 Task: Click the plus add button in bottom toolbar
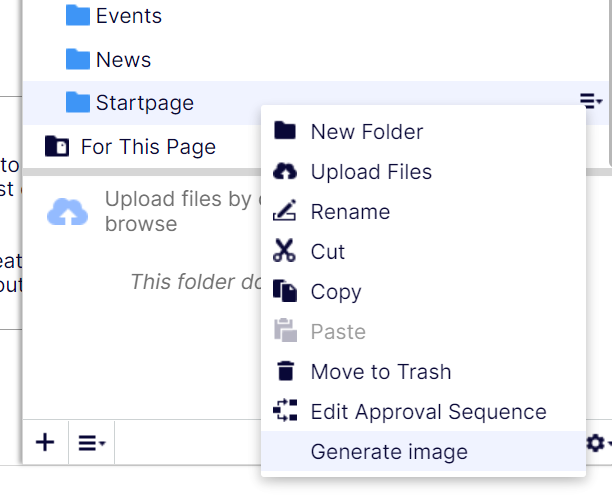(45, 443)
